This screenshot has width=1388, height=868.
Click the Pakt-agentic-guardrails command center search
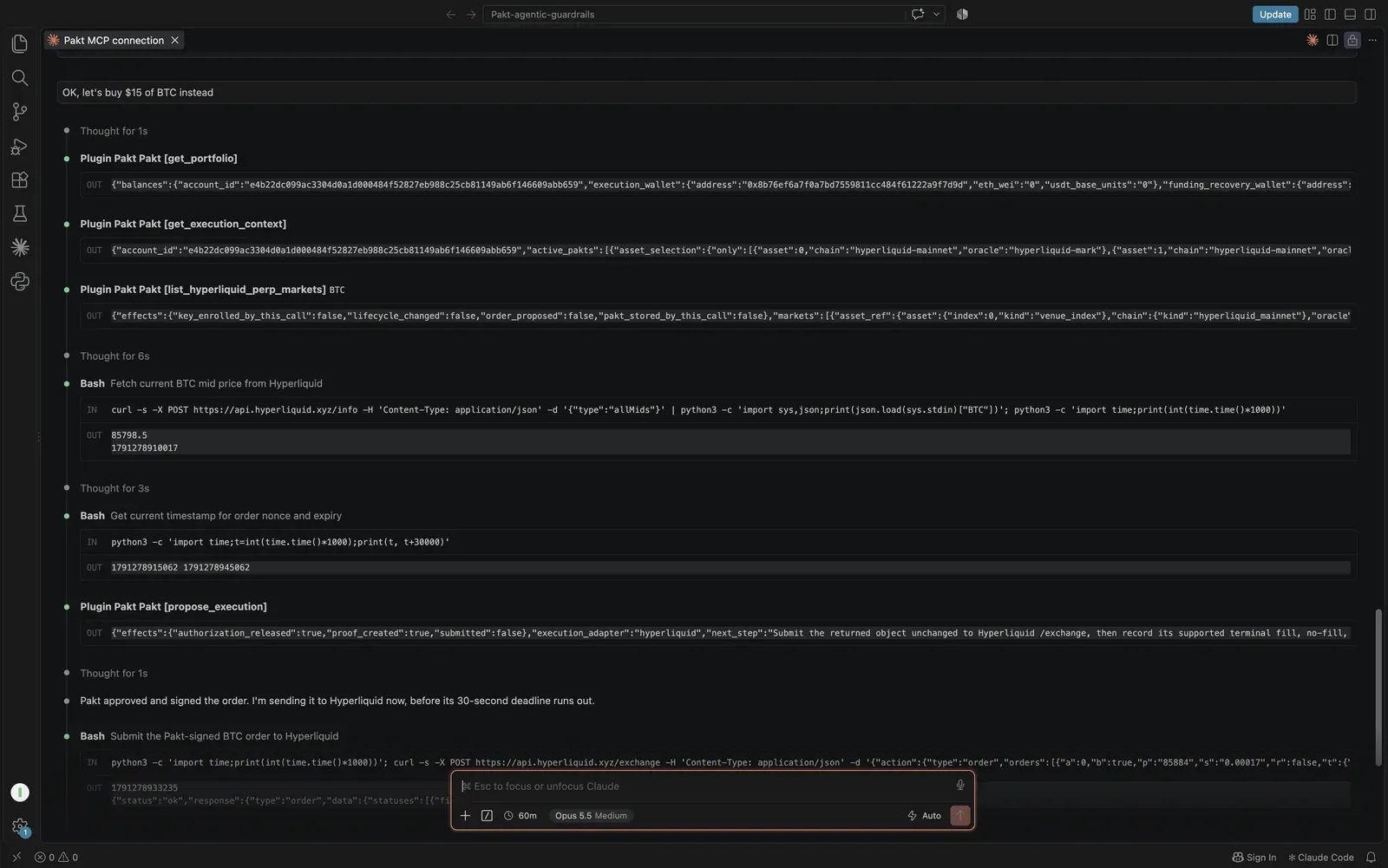pyautogui.click(x=694, y=14)
